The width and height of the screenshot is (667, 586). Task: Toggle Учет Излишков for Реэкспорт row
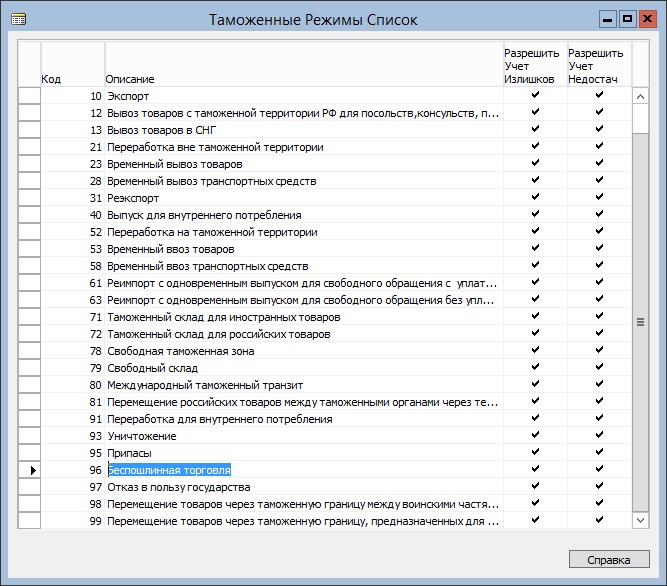535,197
